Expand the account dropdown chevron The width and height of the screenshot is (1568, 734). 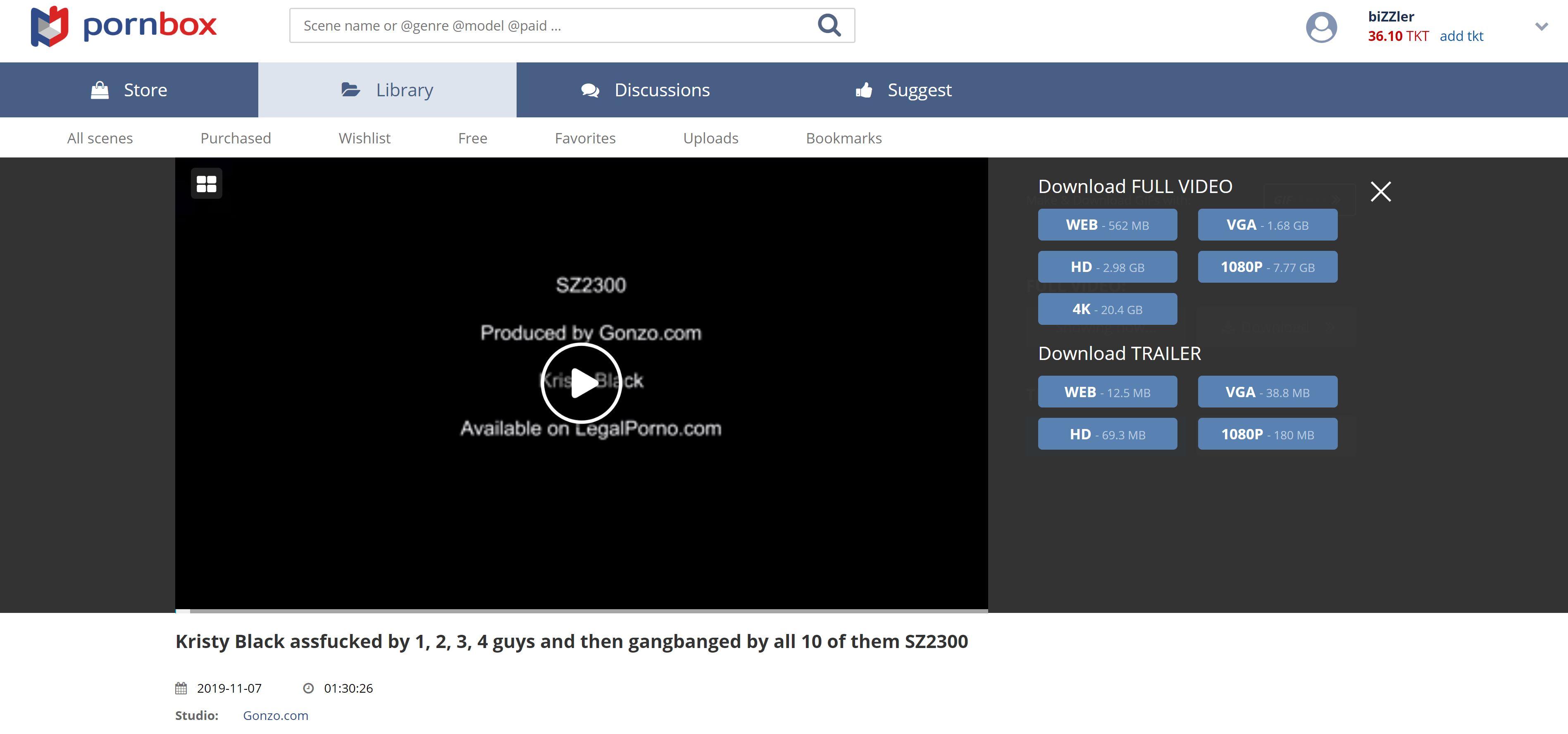point(1541,27)
